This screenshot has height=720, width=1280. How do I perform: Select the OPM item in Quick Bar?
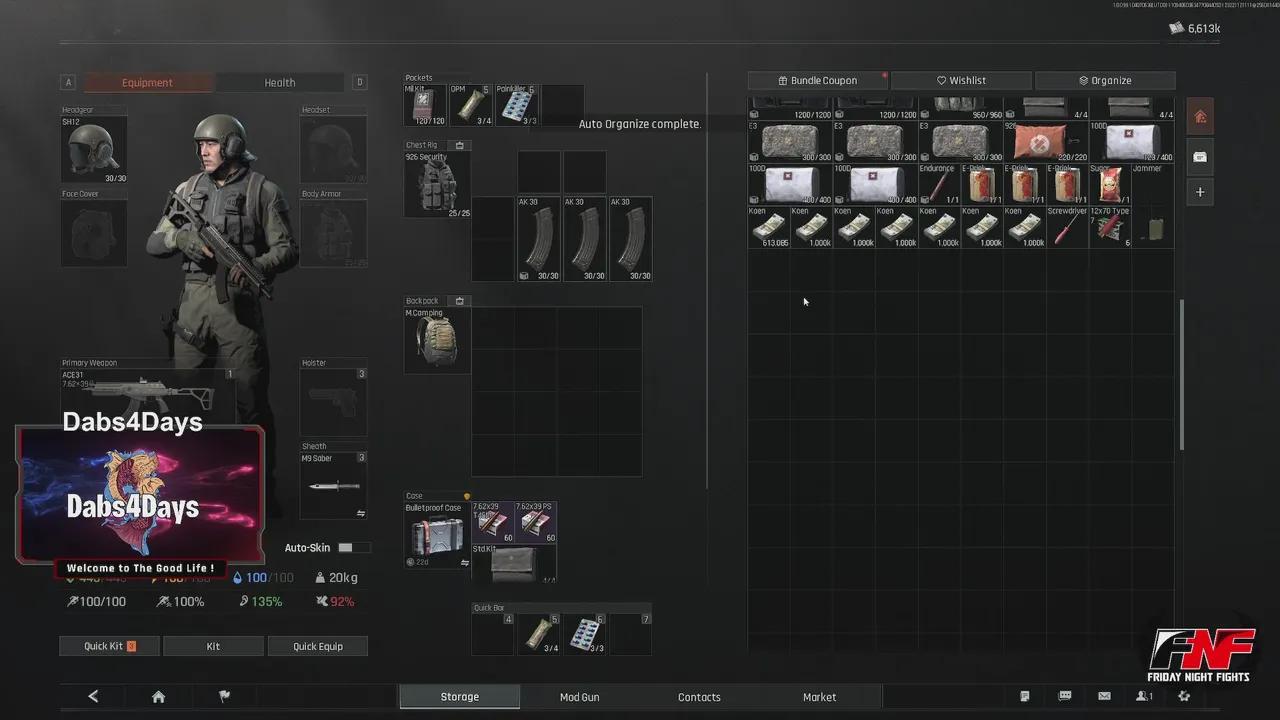click(x=539, y=635)
